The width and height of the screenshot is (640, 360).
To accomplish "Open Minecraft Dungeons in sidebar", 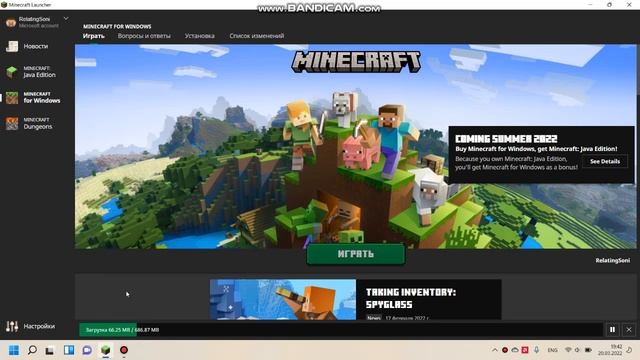I will click(29, 123).
